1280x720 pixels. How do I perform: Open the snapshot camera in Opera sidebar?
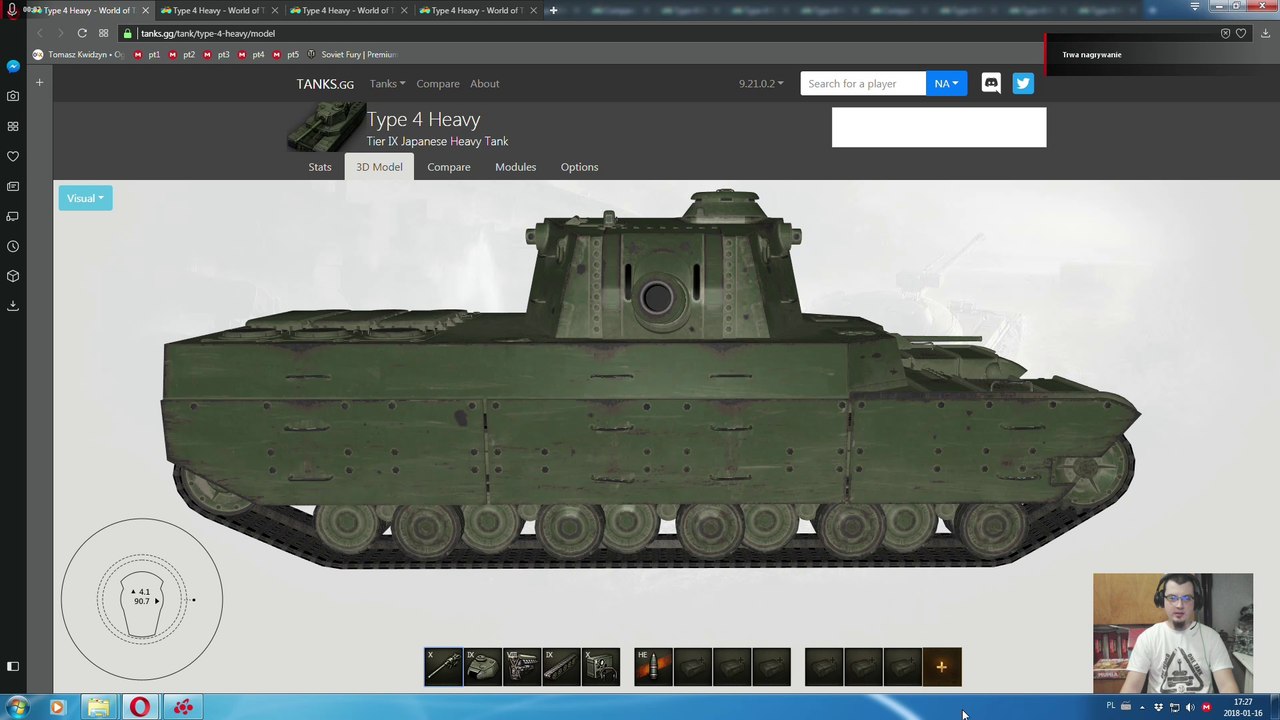pyautogui.click(x=13, y=96)
